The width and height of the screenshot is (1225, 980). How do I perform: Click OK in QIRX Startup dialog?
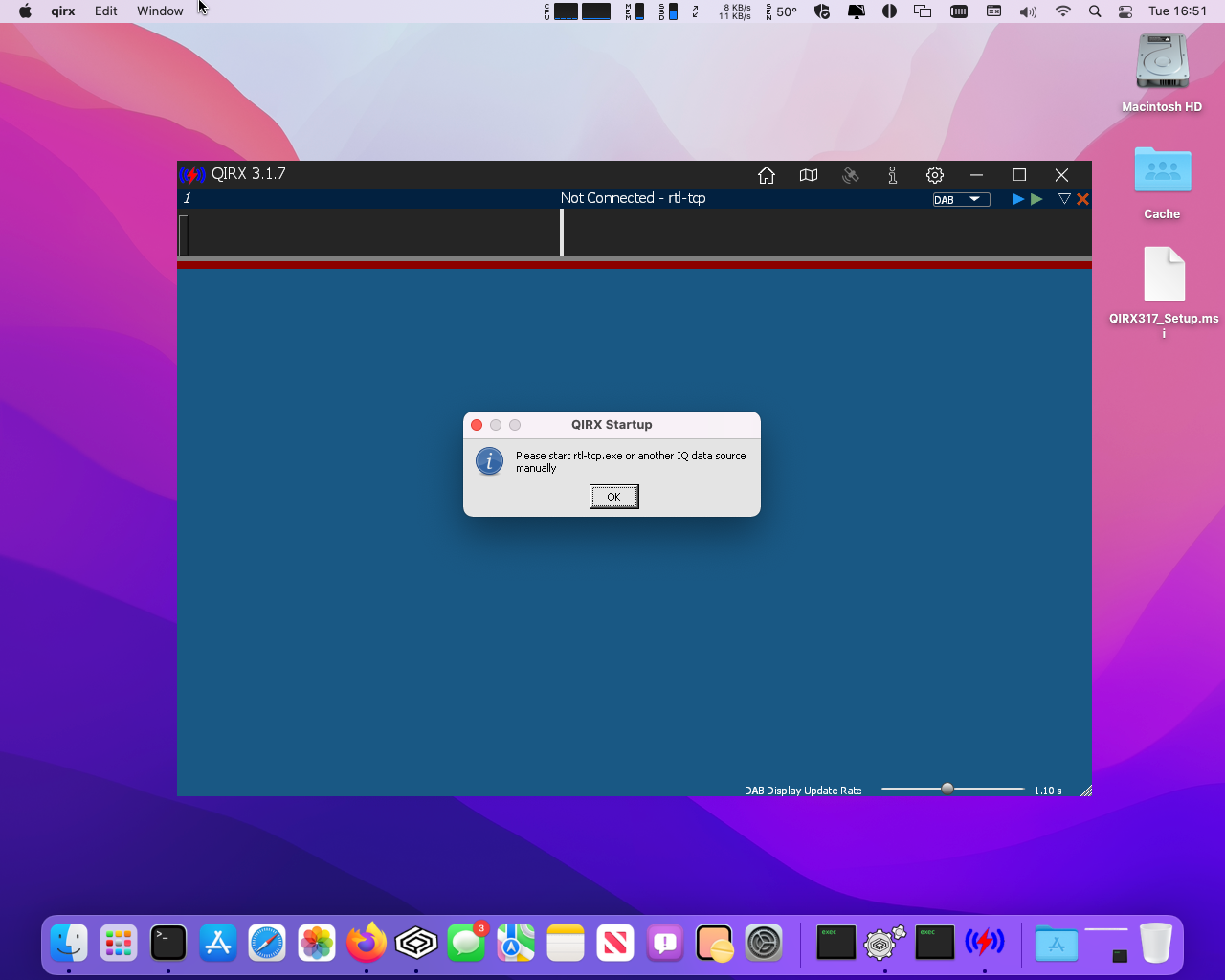(613, 497)
